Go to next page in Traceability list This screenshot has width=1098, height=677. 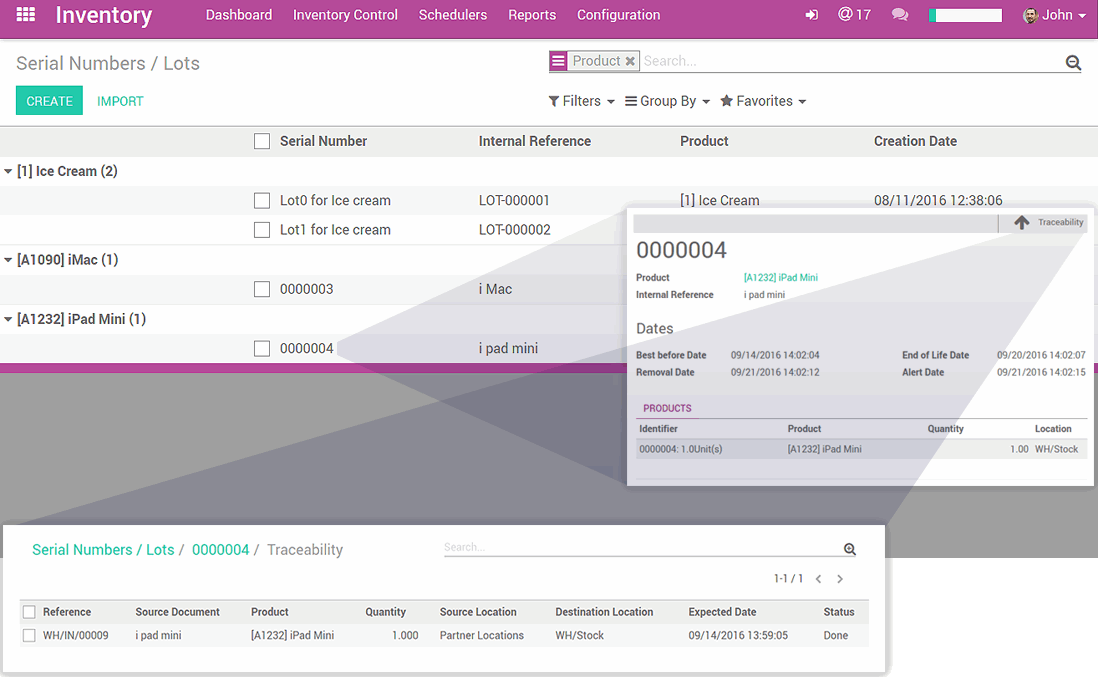tap(840, 579)
